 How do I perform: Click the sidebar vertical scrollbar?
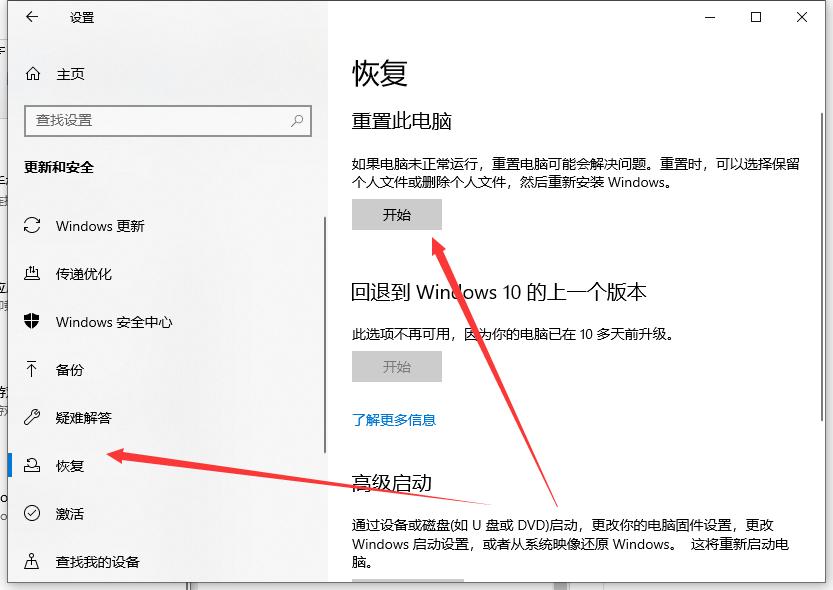click(x=325, y=335)
